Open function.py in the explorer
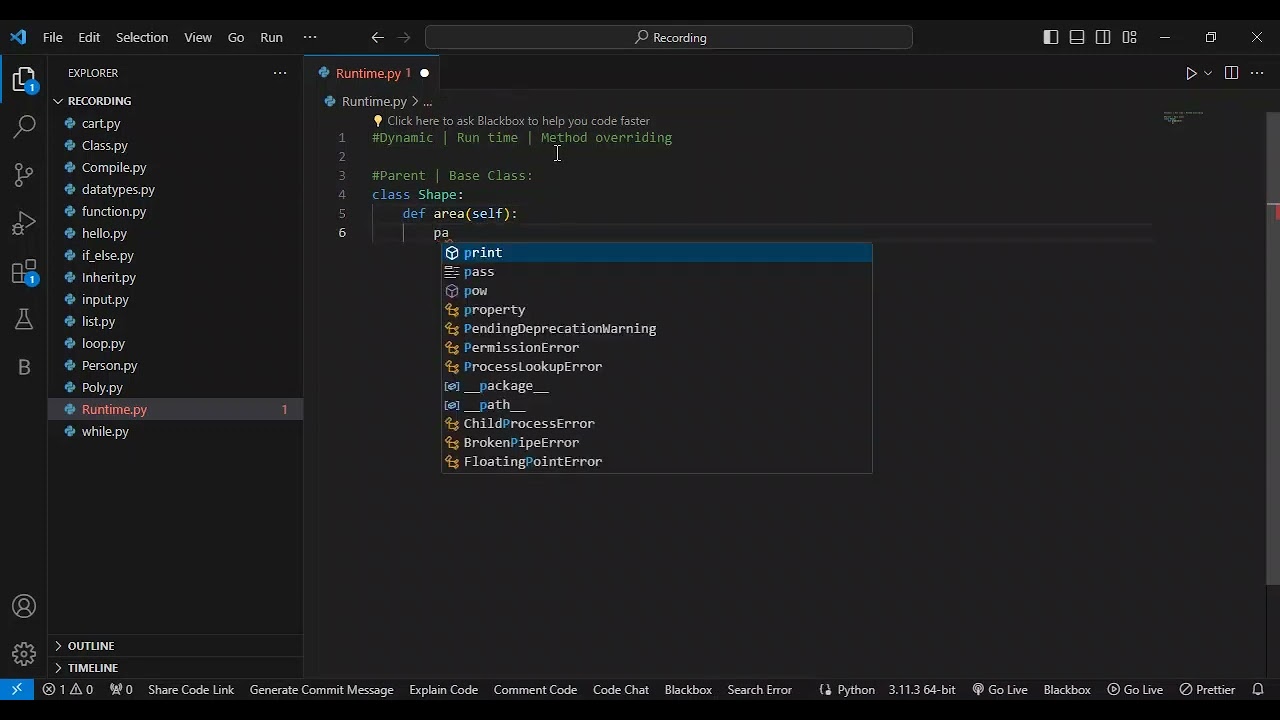This screenshot has height=720, width=1280. coord(176,211)
